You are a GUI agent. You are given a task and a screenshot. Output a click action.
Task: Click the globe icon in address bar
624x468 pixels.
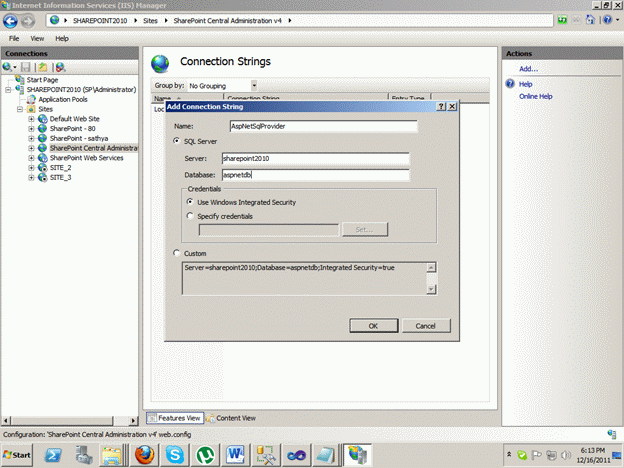(55, 20)
